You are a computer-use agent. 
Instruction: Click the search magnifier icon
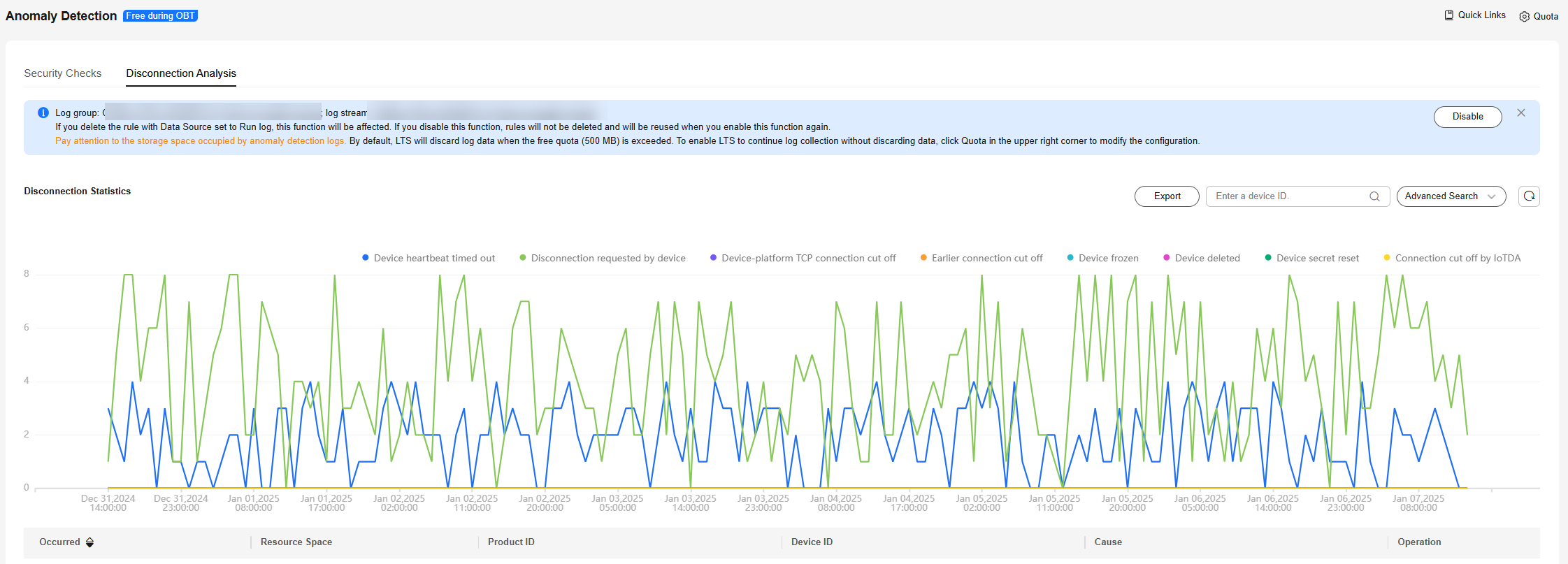(x=1374, y=196)
